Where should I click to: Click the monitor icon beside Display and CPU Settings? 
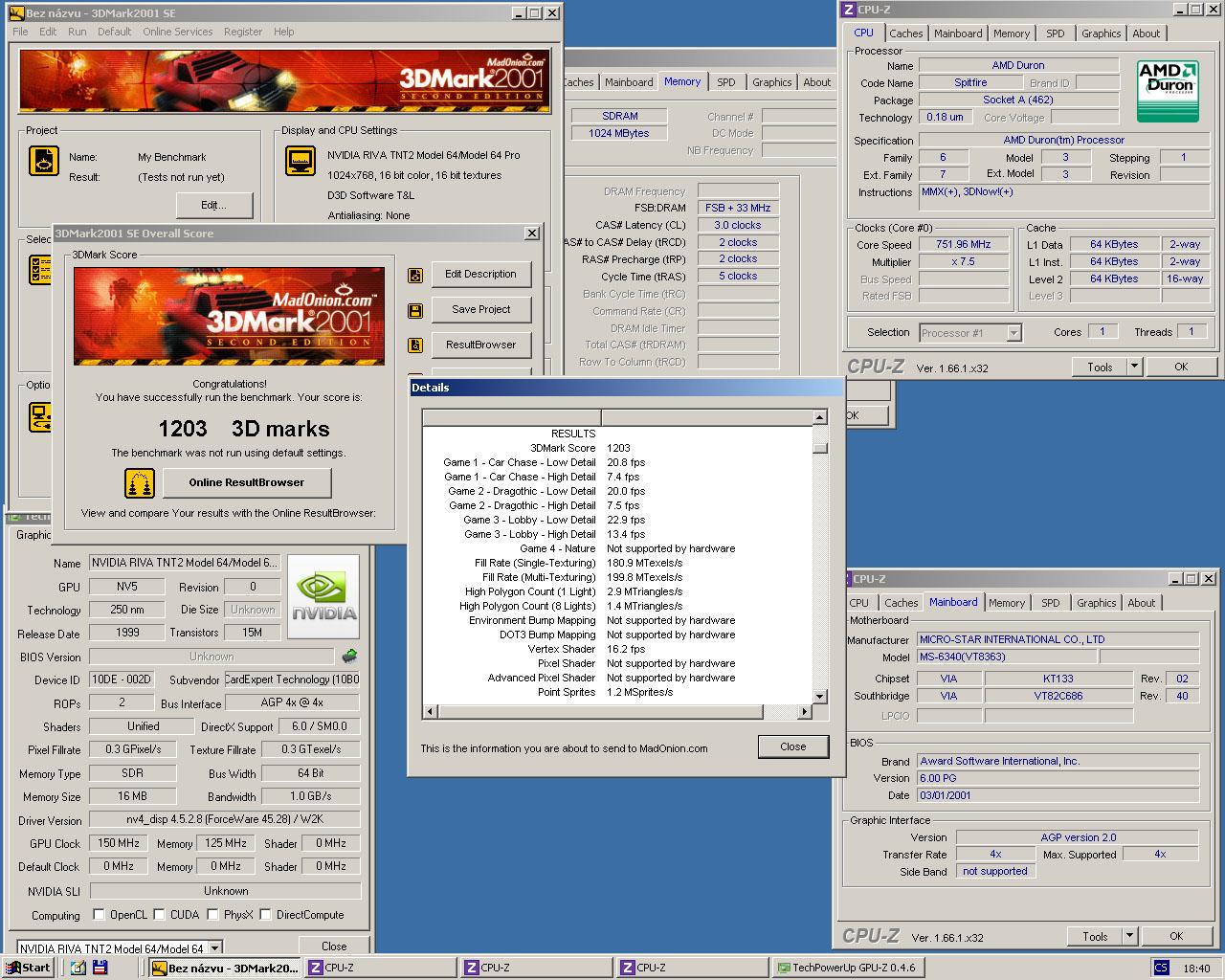[x=301, y=161]
